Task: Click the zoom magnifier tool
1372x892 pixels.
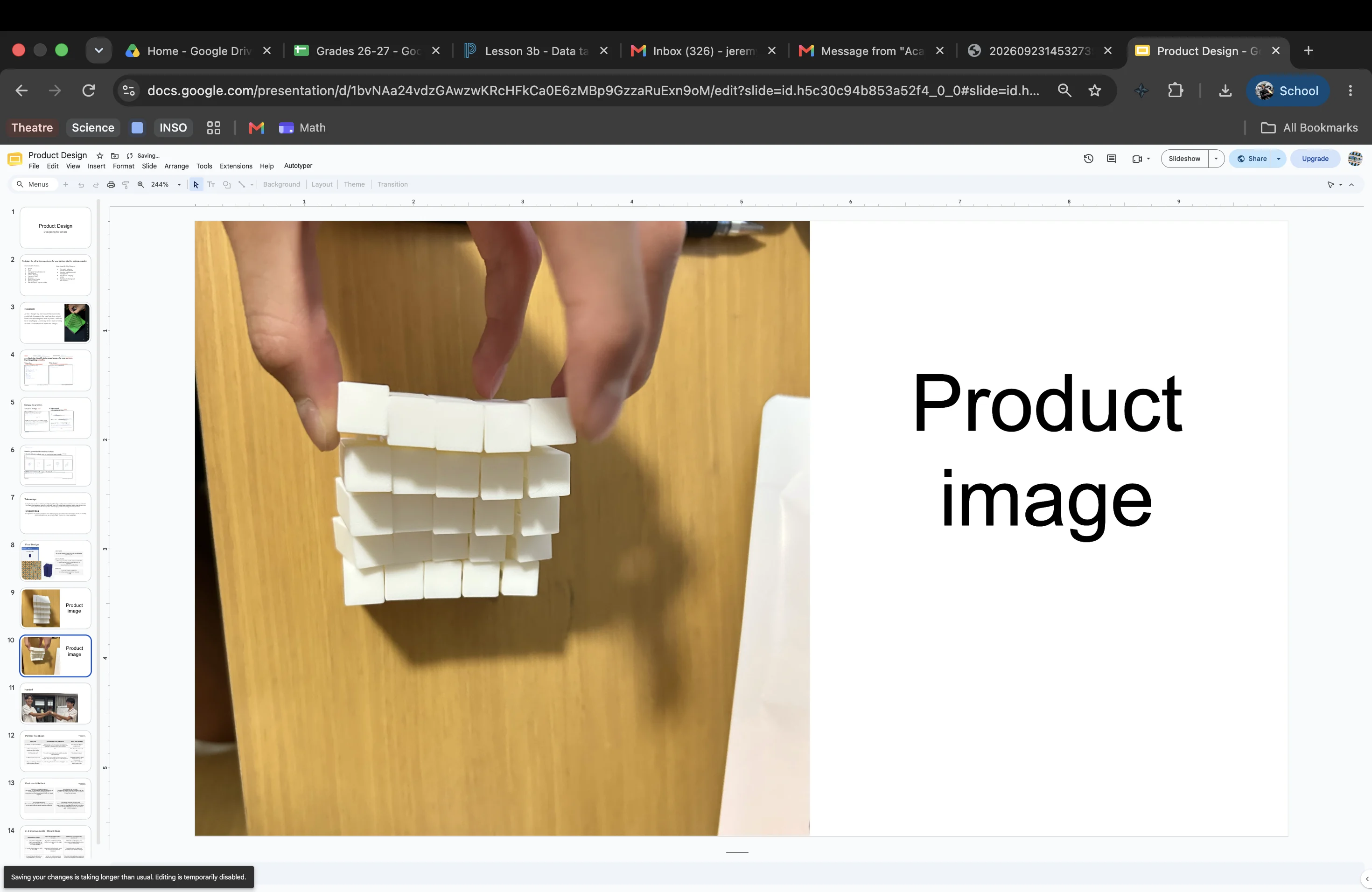Action: point(140,184)
